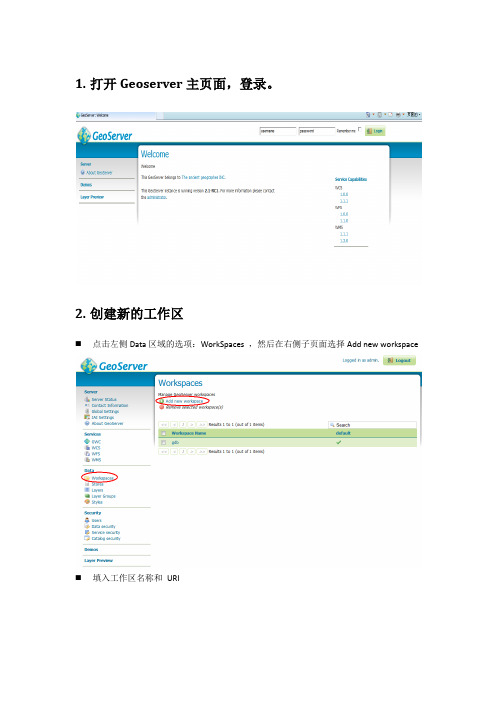
Task: Focus the password input field
Action: [316, 131]
